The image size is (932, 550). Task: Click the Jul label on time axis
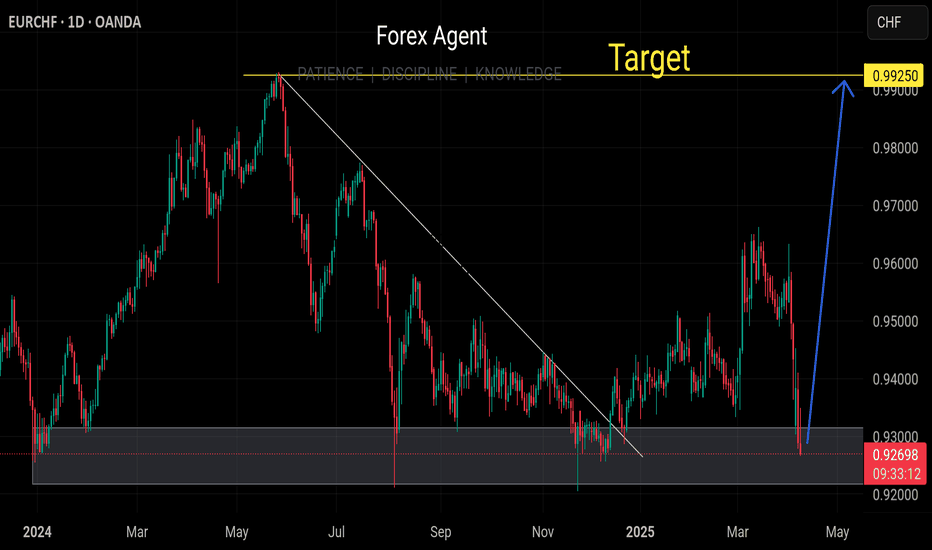pos(336,532)
